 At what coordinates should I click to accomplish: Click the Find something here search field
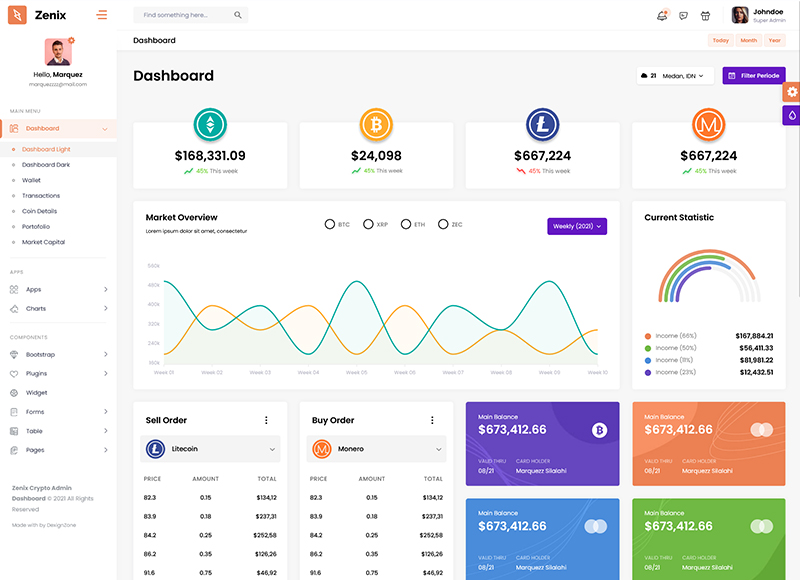click(185, 15)
